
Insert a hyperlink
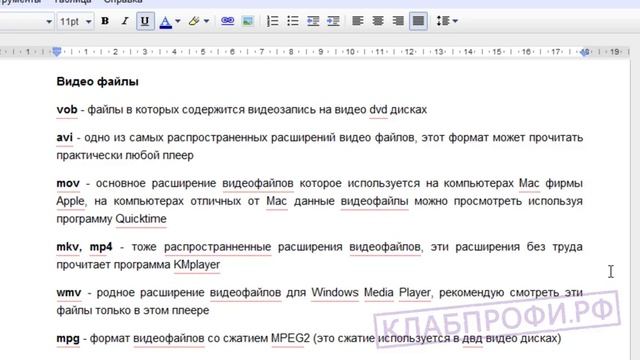pos(227,21)
